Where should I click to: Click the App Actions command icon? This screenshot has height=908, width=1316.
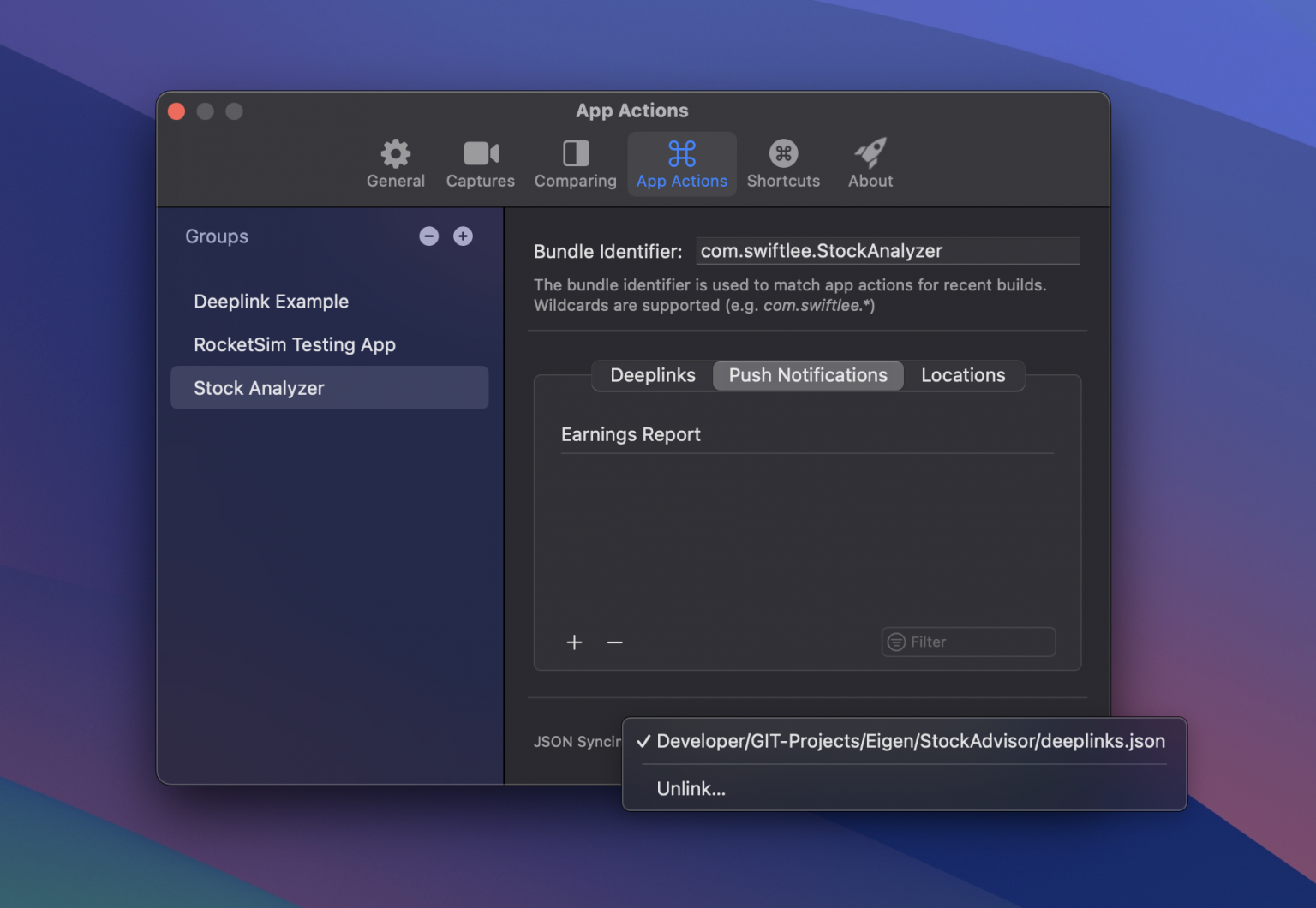click(x=681, y=152)
